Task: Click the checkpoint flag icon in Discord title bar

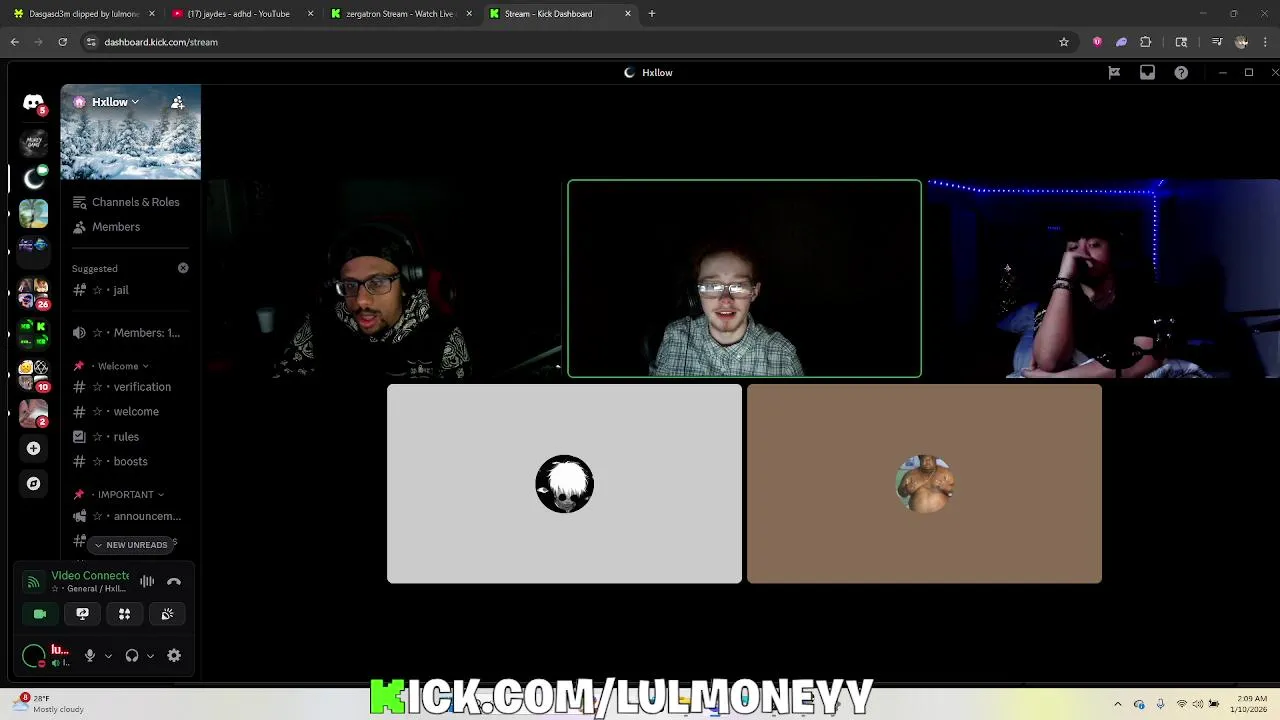Action: click(1114, 73)
